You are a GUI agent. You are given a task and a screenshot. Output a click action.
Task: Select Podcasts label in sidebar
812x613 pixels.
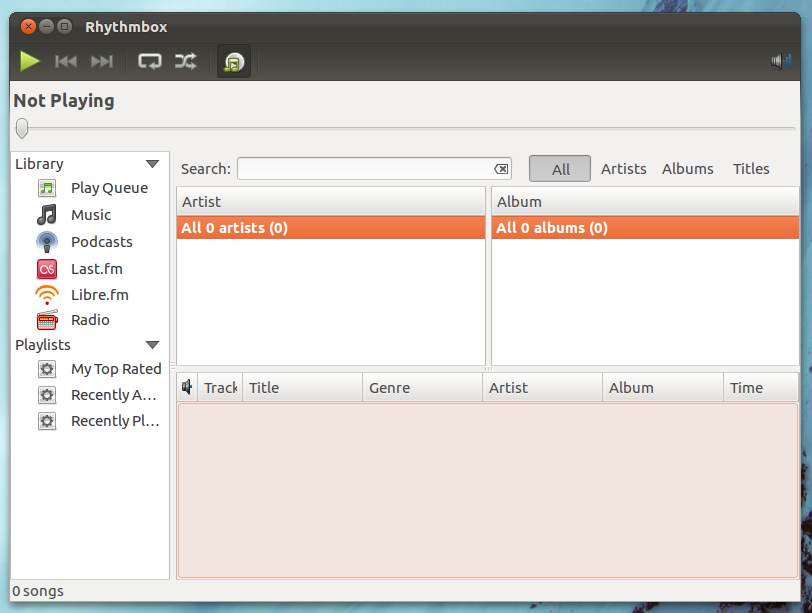[x=102, y=242]
